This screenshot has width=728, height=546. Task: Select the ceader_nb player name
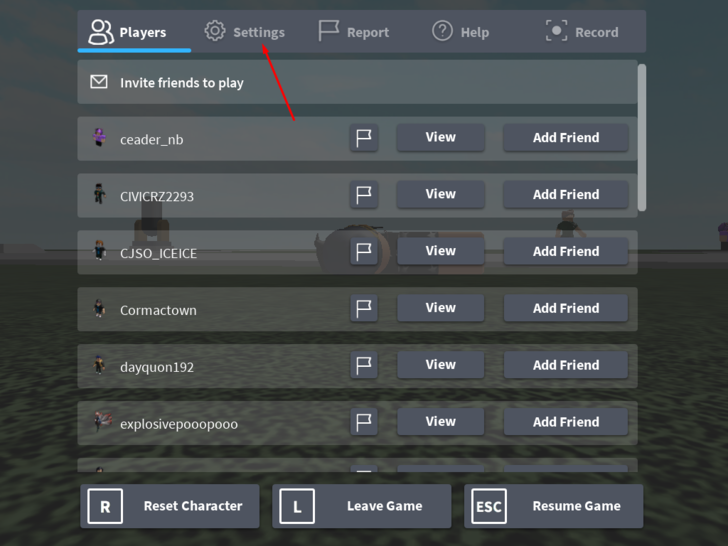[x=151, y=140]
